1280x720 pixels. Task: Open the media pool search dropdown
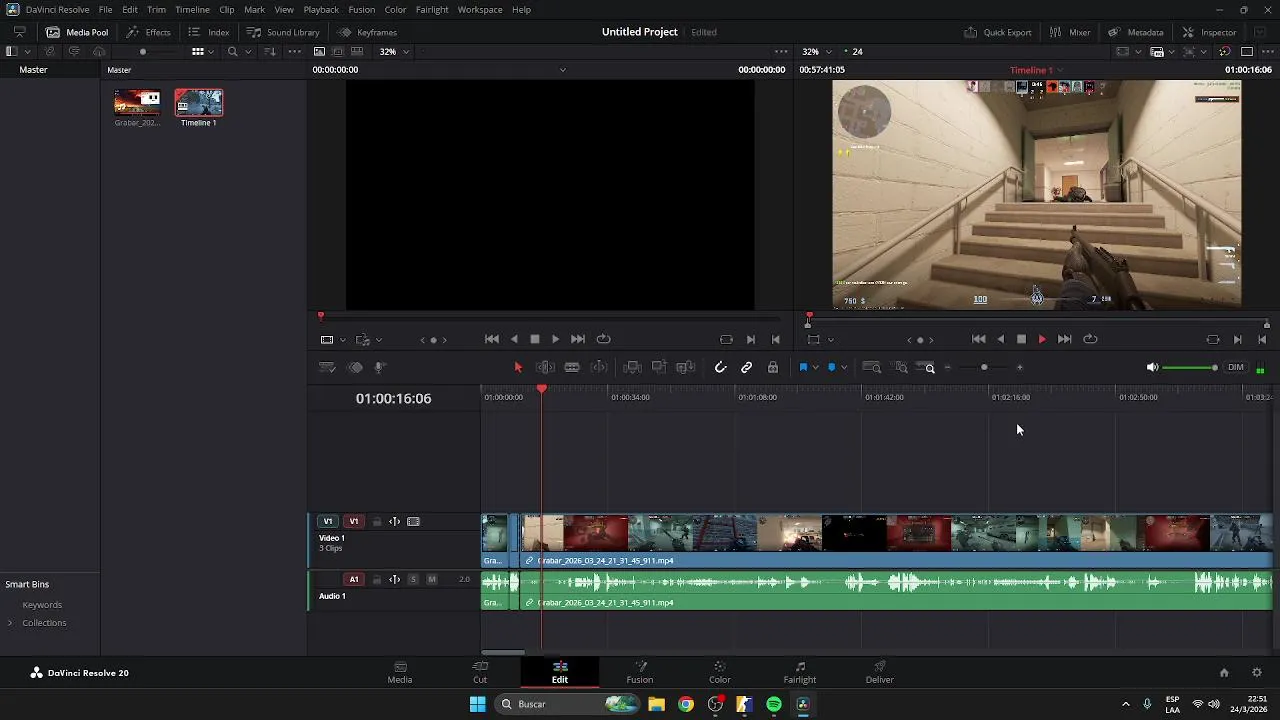coord(247,52)
